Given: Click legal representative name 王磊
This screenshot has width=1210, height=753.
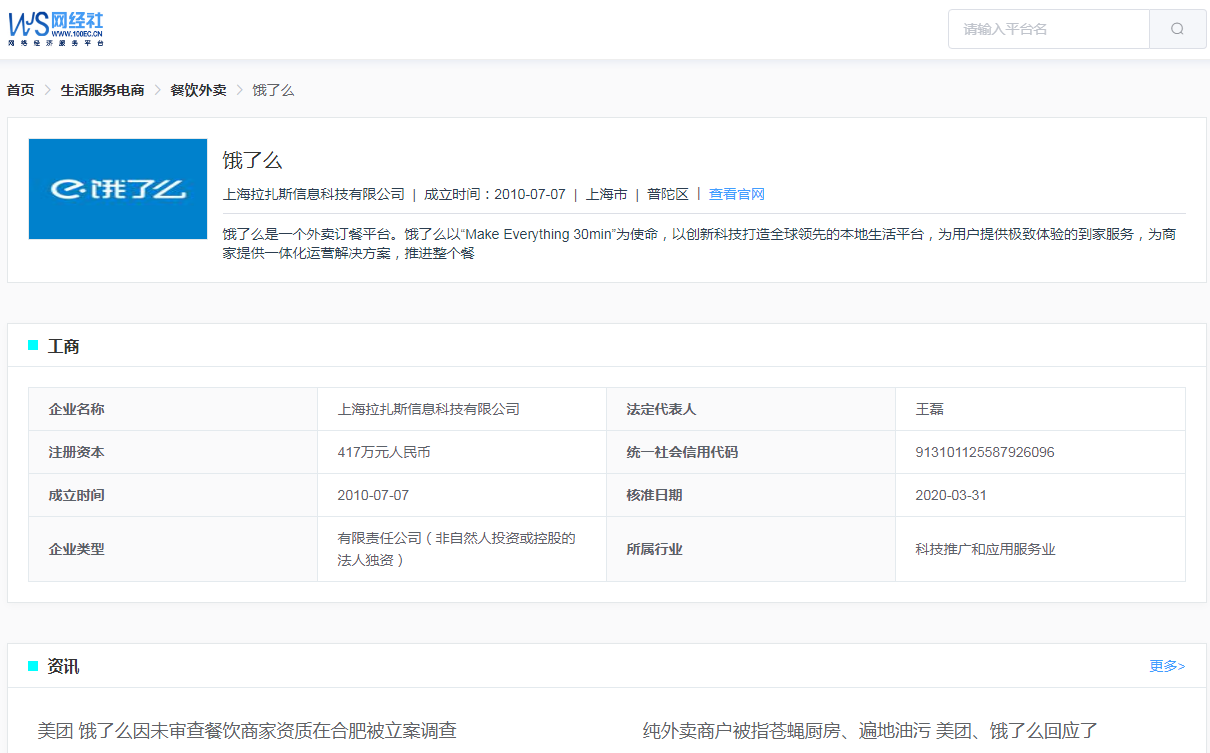Looking at the screenshot, I should (930, 409).
